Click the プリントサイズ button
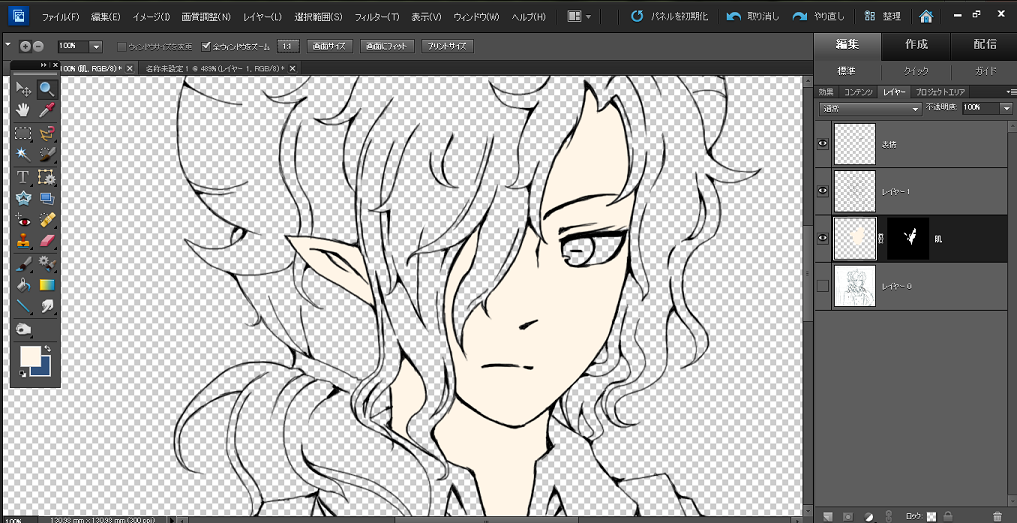The image size is (1017, 523). pos(446,46)
